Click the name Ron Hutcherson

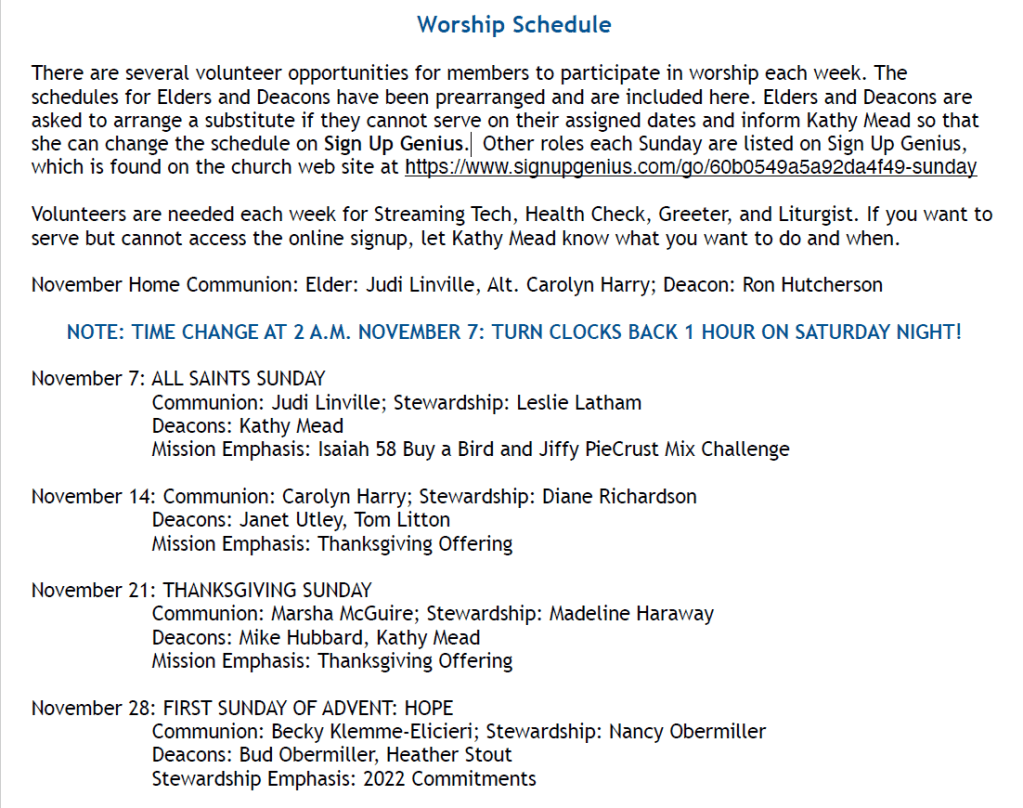pos(812,284)
